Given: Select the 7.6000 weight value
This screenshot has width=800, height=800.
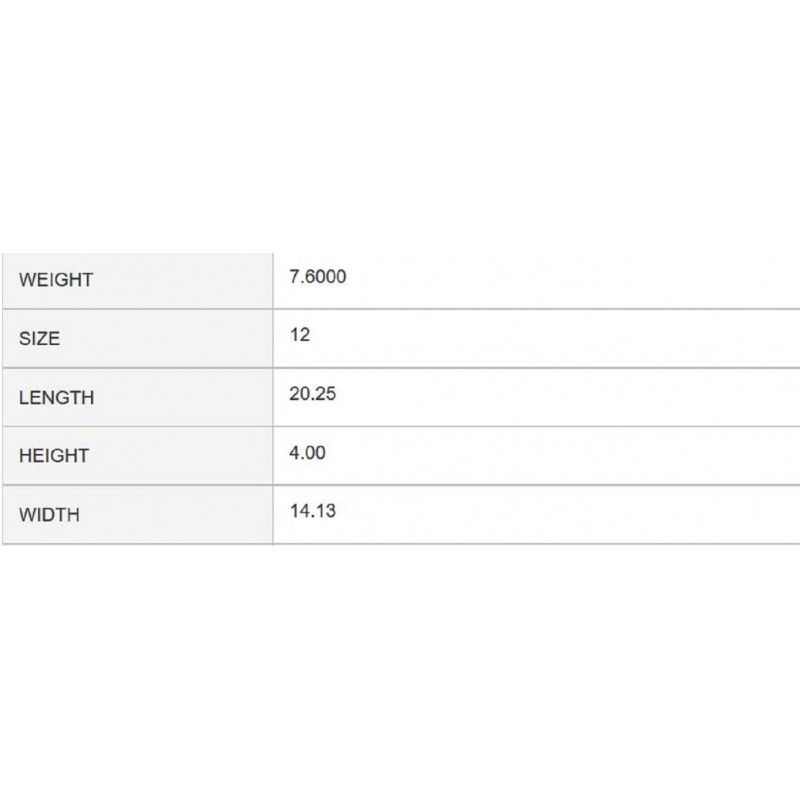Looking at the screenshot, I should point(317,277).
